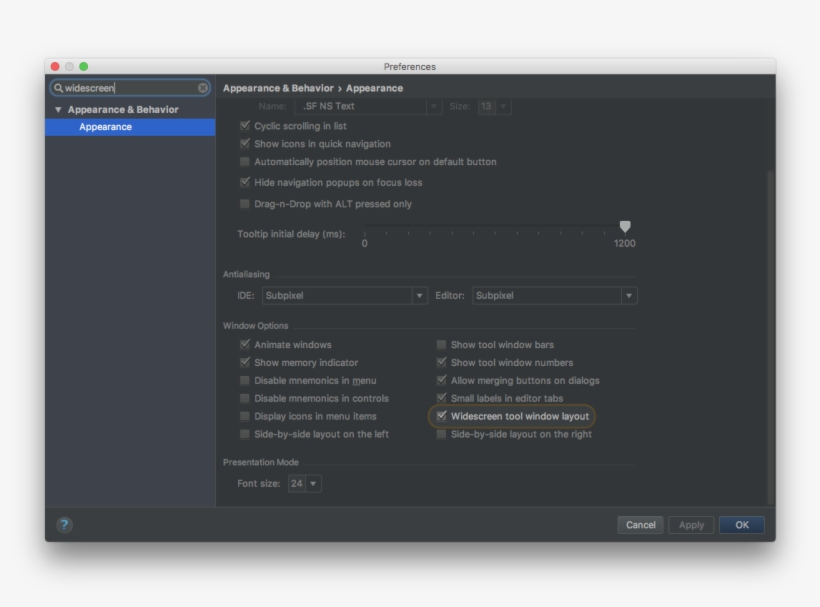Viewport: 820px width, 607px height.
Task: Toggle Animate windows option
Action: (243, 343)
